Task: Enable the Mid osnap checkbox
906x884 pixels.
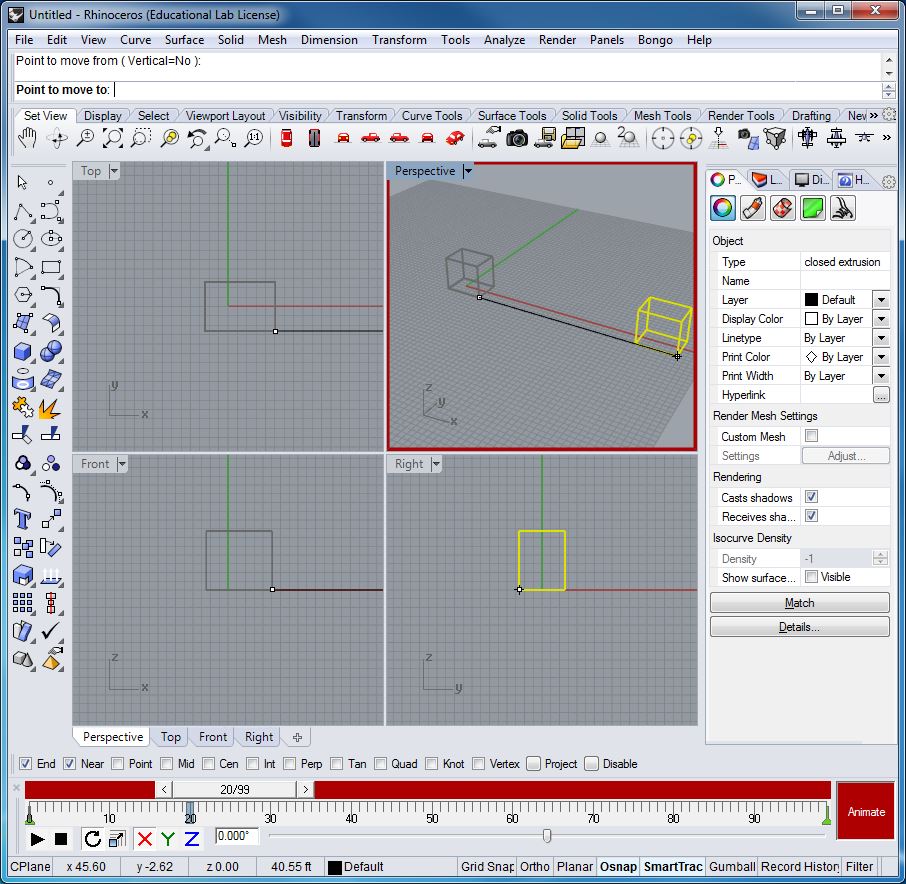Action: pos(166,764)
